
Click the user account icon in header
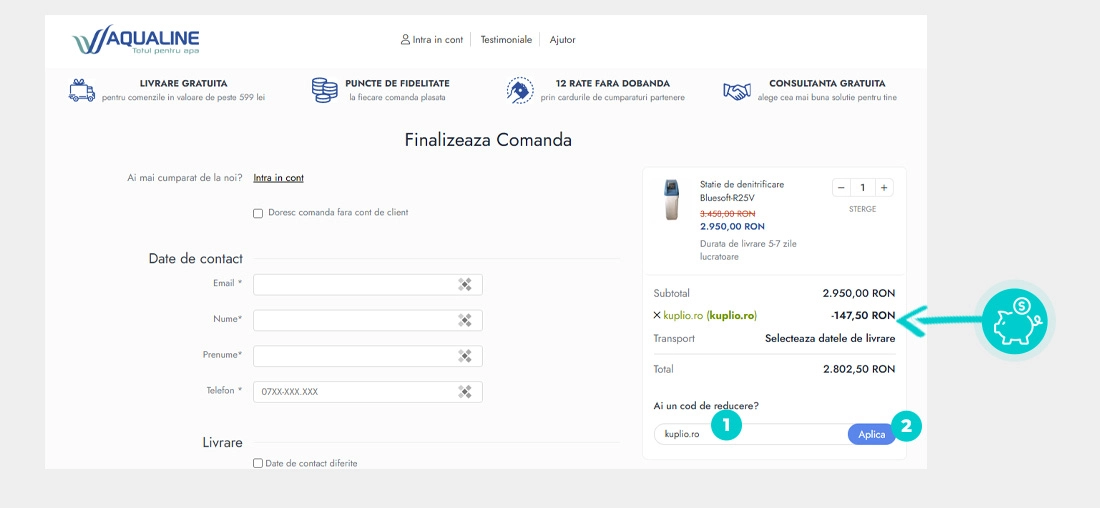405,39
